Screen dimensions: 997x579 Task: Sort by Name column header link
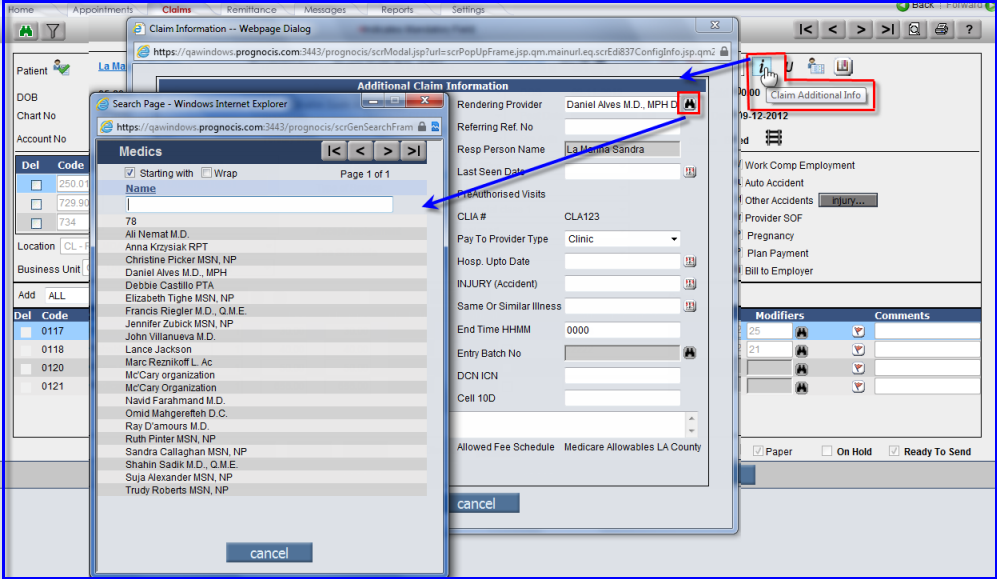[x=141, y=189]
